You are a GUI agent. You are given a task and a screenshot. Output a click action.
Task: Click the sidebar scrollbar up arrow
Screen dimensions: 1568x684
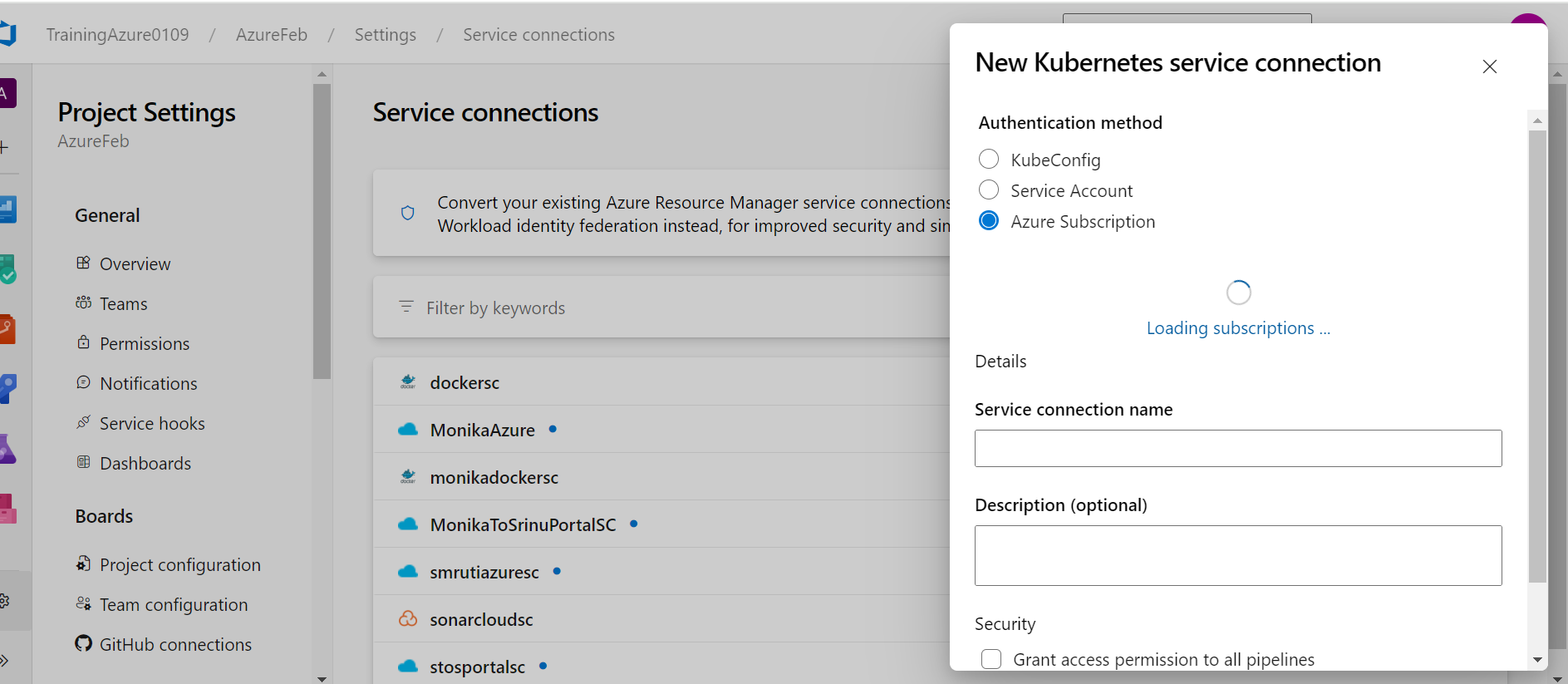click(x=322, y=75)
